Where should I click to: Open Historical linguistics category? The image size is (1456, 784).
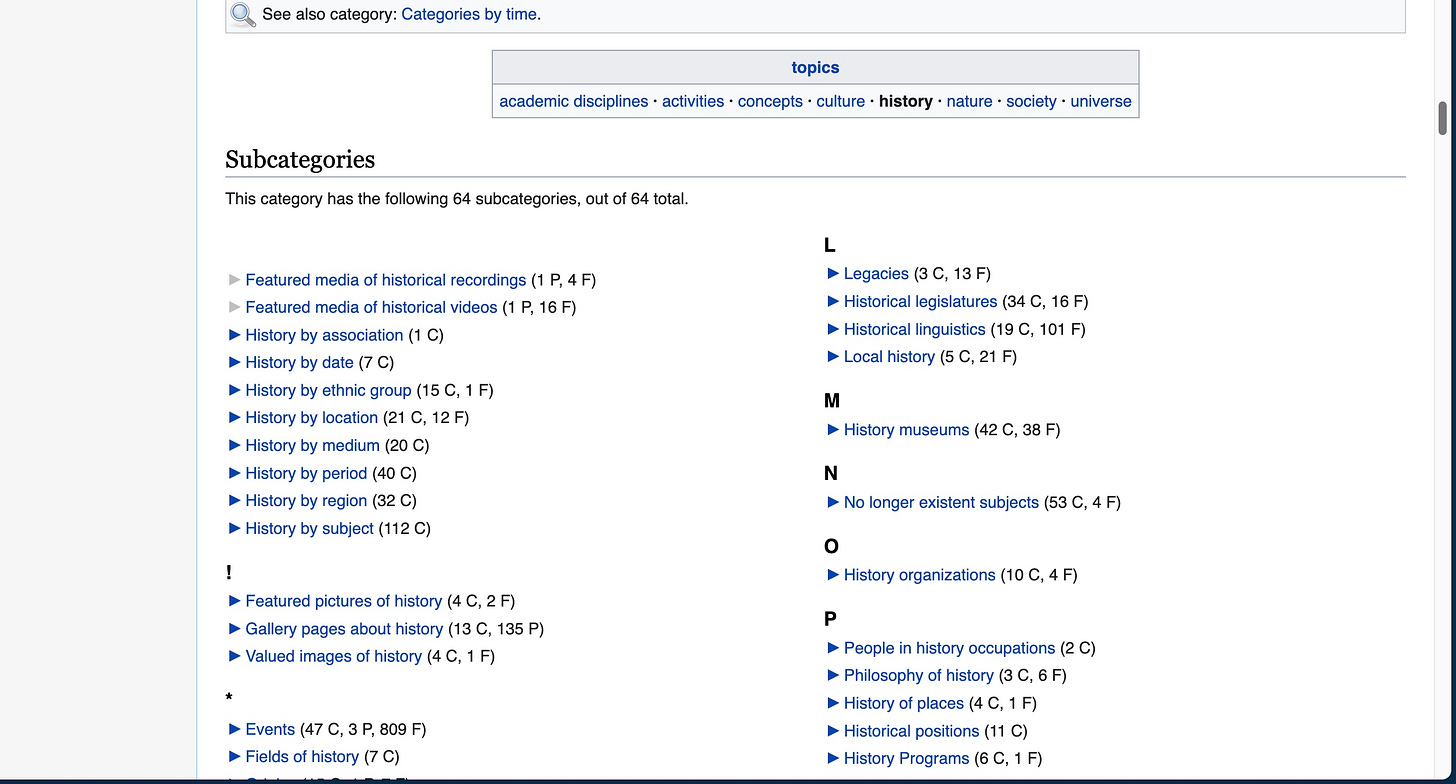pyautogui.click(x=914, y=329)
